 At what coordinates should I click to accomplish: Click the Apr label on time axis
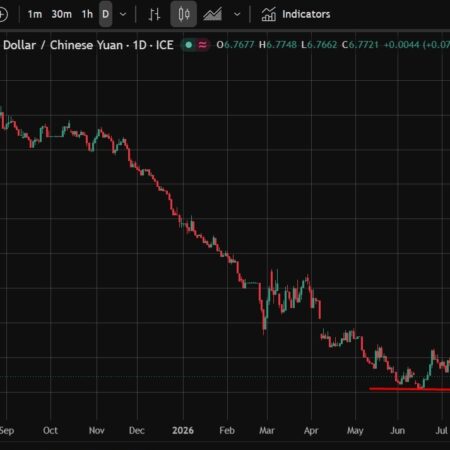click(x=311, y=430)
